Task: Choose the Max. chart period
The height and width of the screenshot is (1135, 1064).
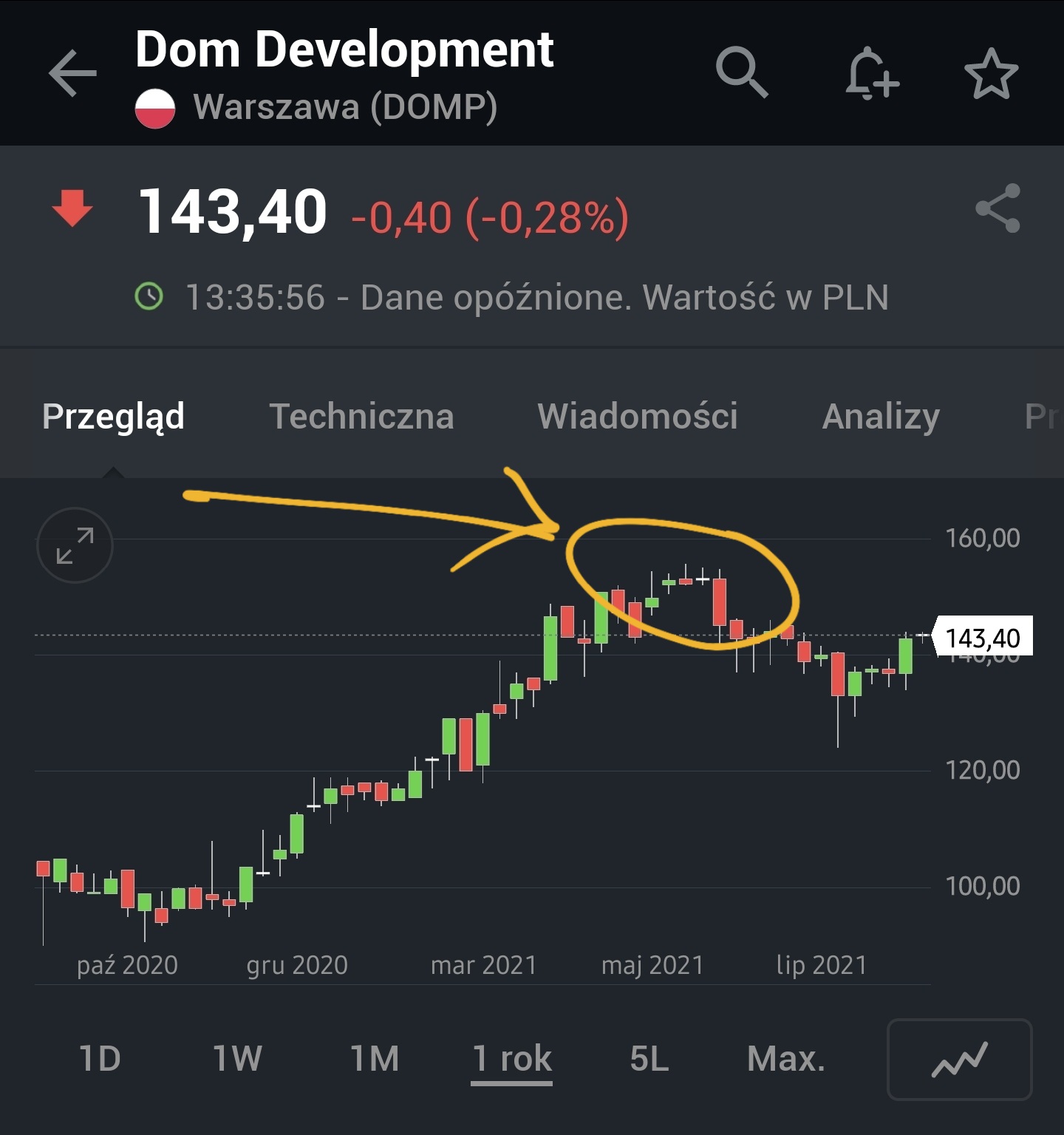Action: [x=785, y=1059]
